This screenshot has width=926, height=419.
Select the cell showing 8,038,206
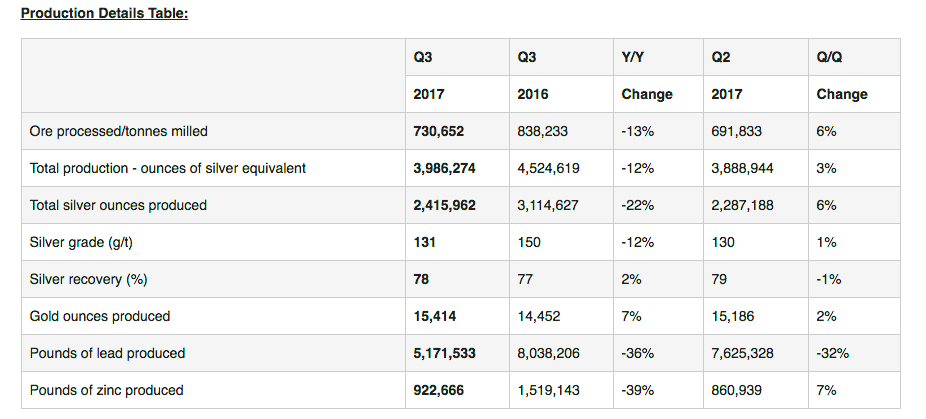[548, 353]
